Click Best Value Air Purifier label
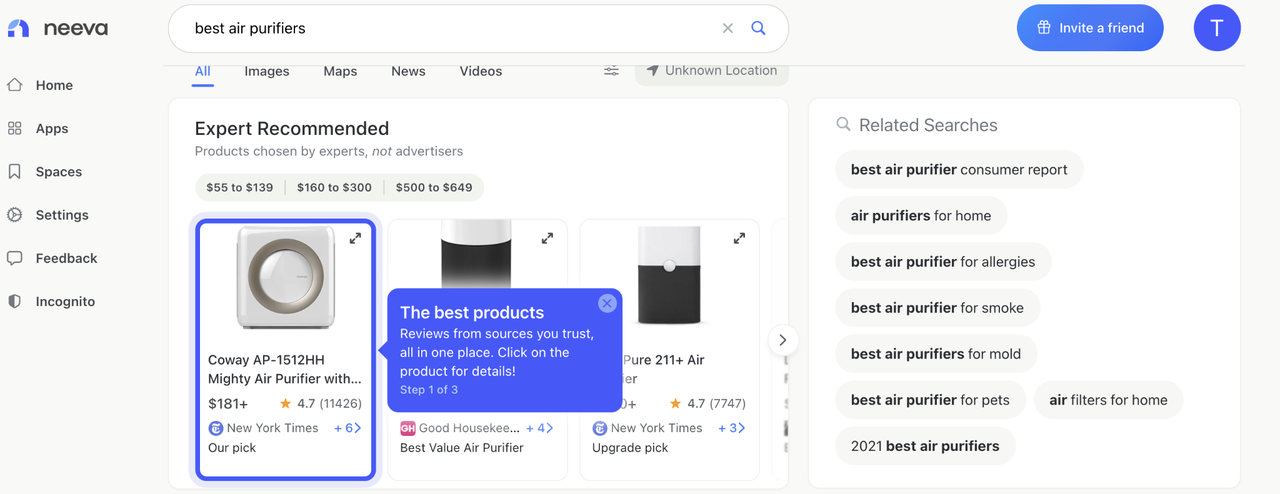Screen dimensions: 1280x494 [462, 448]
